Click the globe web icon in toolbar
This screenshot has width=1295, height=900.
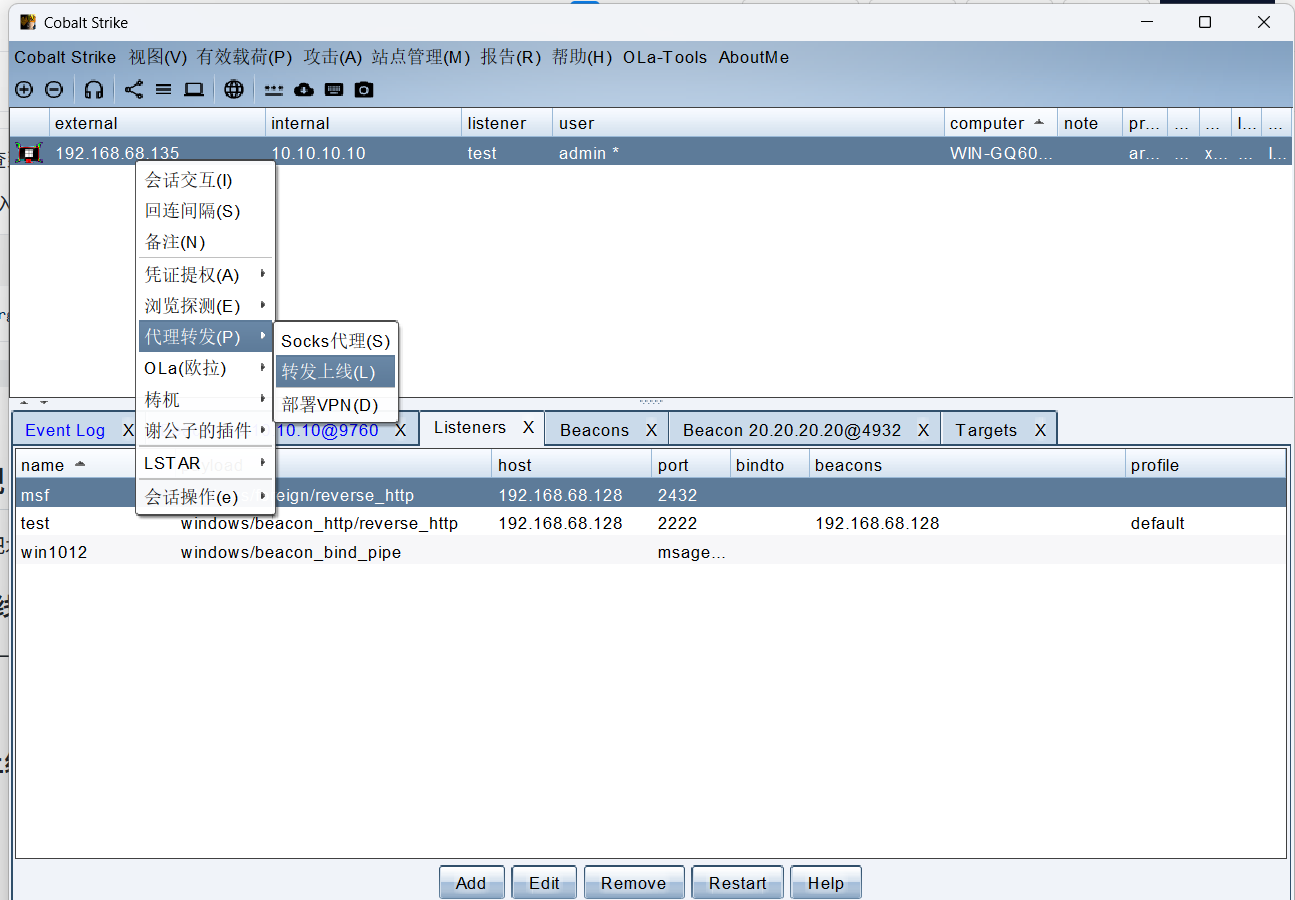234,90
